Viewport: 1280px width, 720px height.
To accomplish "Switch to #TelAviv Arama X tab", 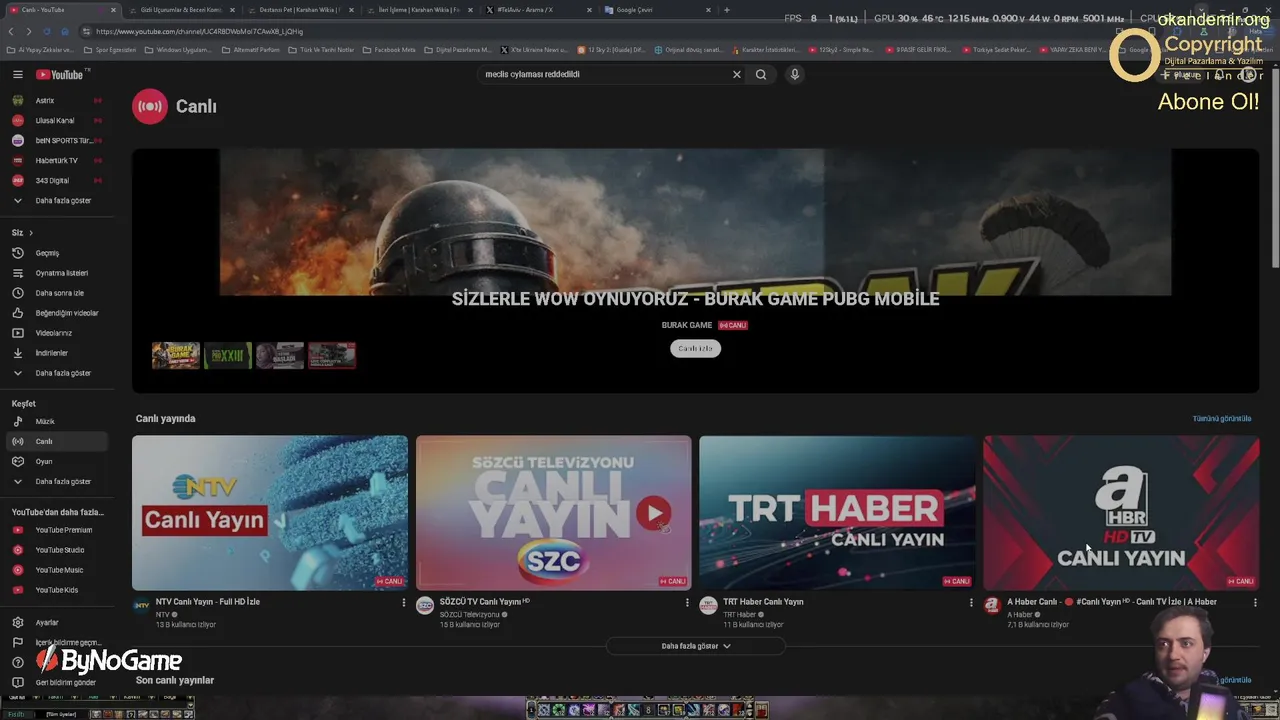I will click(537, 10).
